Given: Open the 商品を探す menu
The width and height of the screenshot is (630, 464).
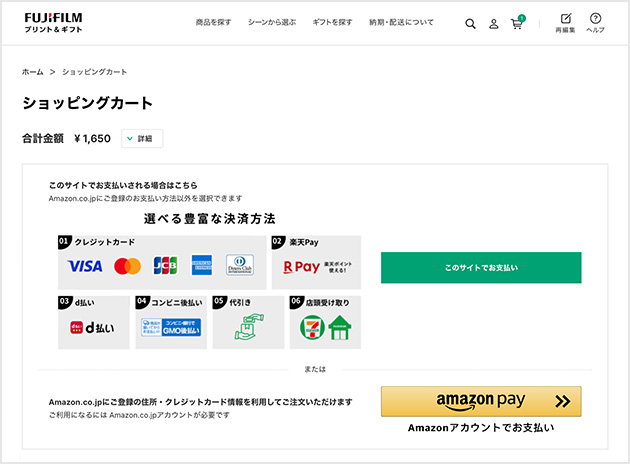Looking at the screenshot, I should (x=211, y=22).
